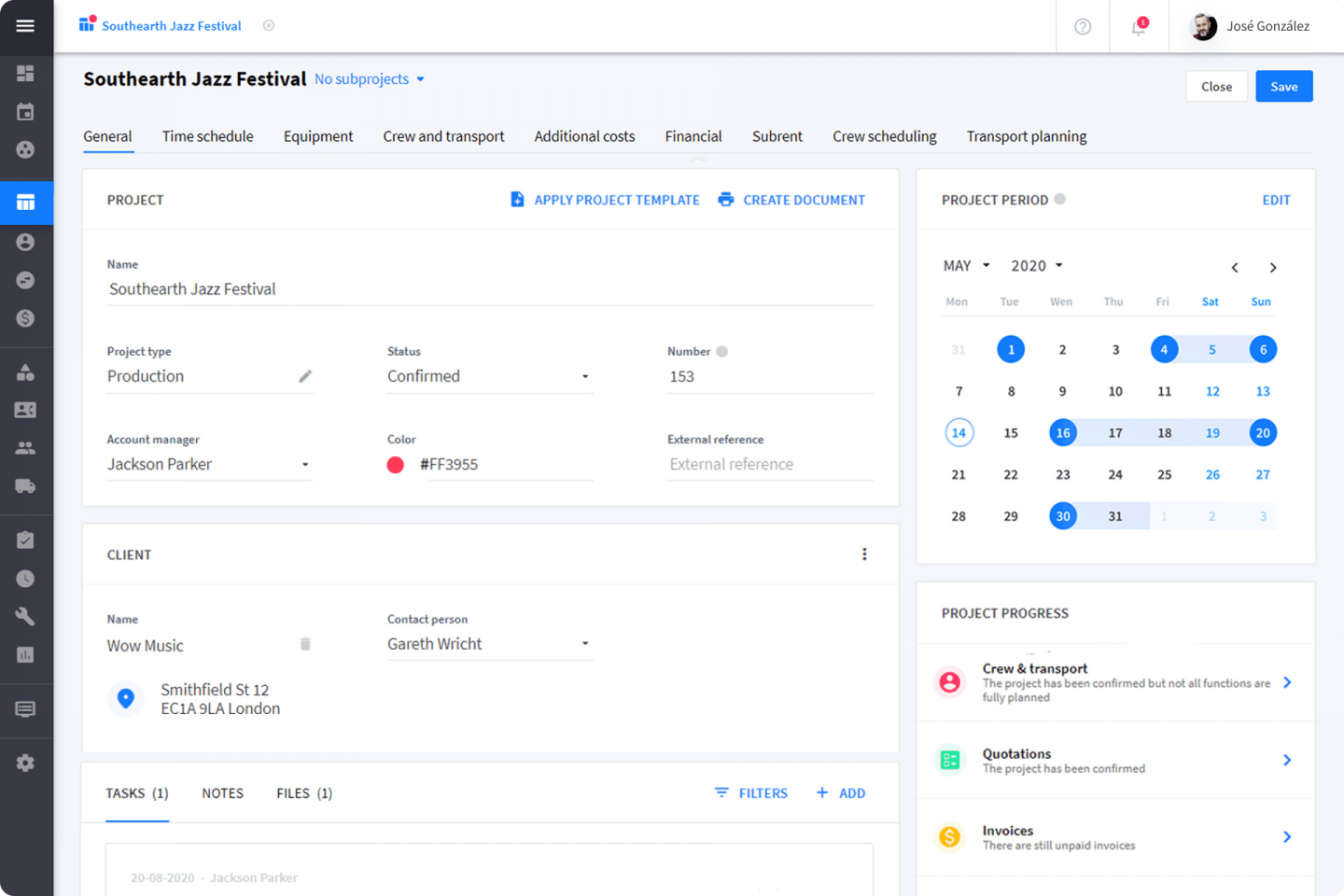Viewport: 1344px width, 896px height.
Task: Click the Apply Project Template button
Action: 604,199
